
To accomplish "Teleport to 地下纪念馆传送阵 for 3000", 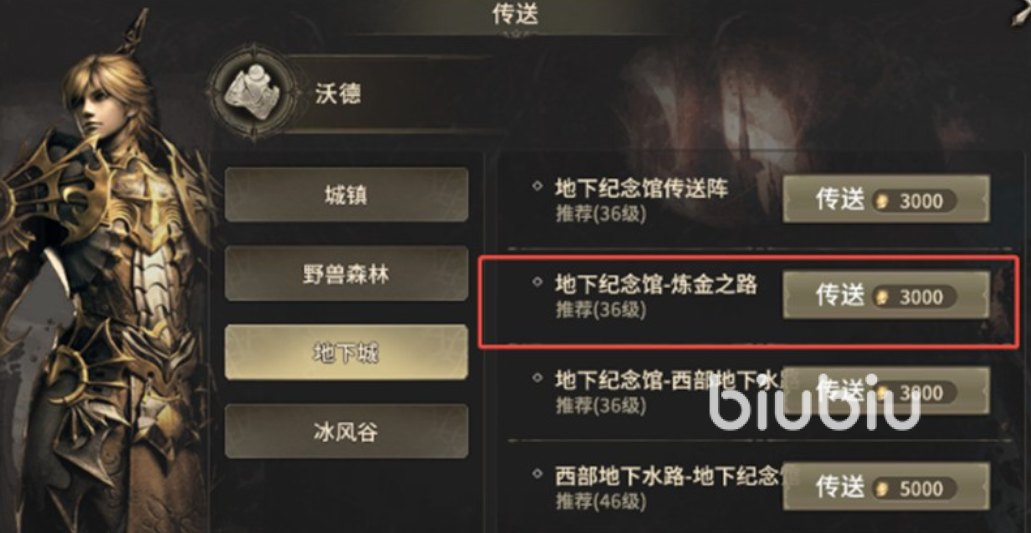I will click(x=886, y=198).
